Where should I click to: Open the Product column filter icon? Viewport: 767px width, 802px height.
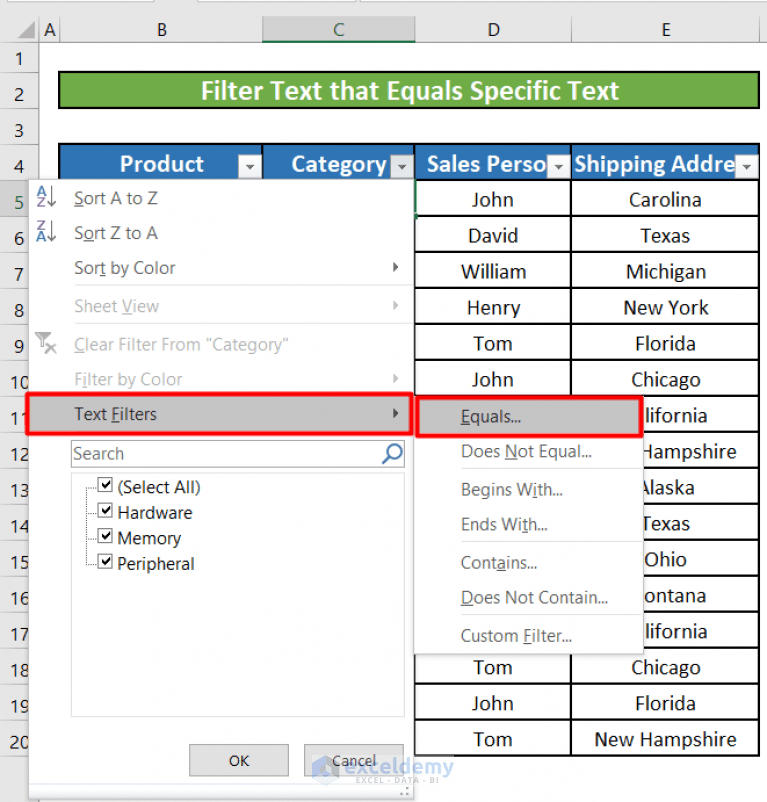point(249,166)
